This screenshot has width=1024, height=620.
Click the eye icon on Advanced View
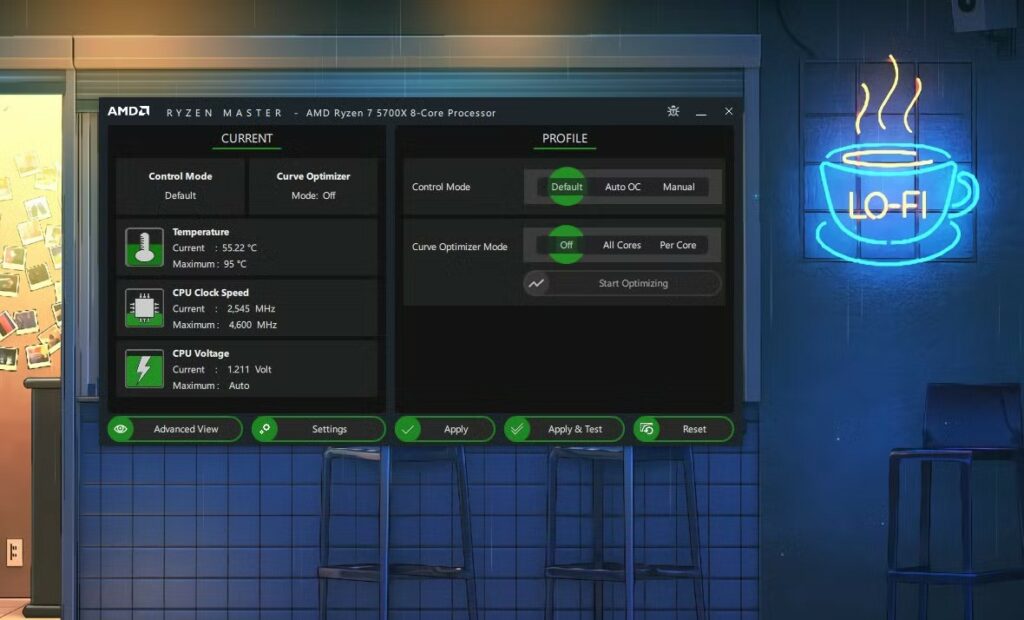[121, 429]
